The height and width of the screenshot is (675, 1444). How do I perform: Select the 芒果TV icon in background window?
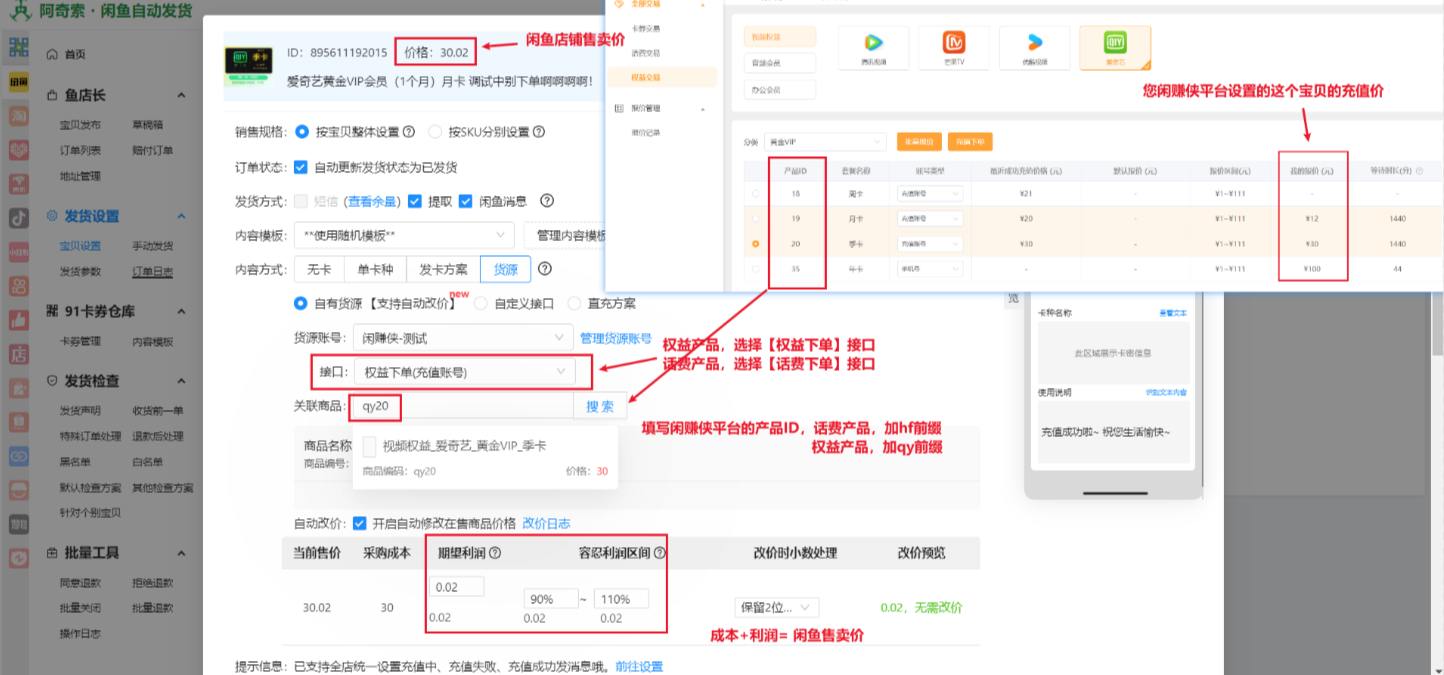(954, 48)
